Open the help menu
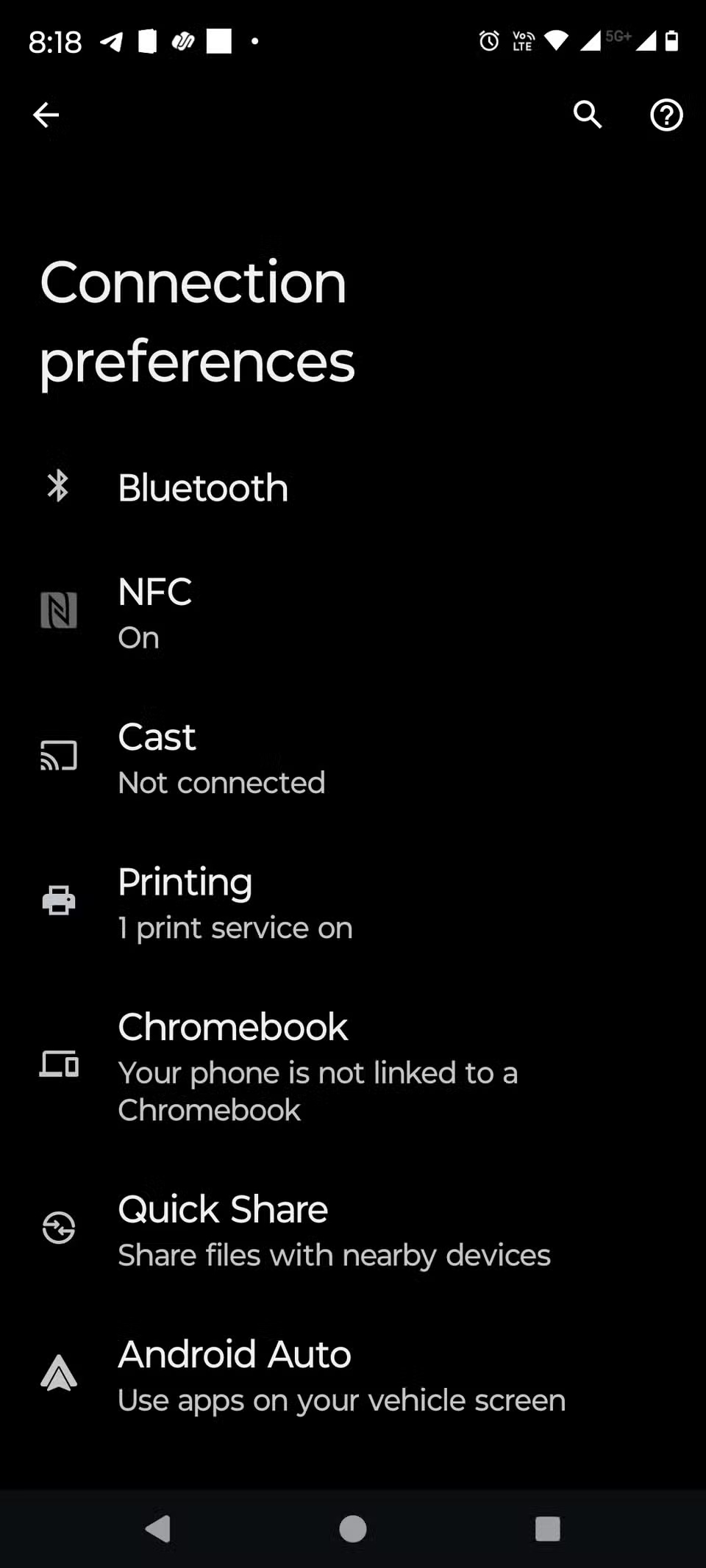Viewport: 706px width, 1568px height. click(x=666, y=115)
